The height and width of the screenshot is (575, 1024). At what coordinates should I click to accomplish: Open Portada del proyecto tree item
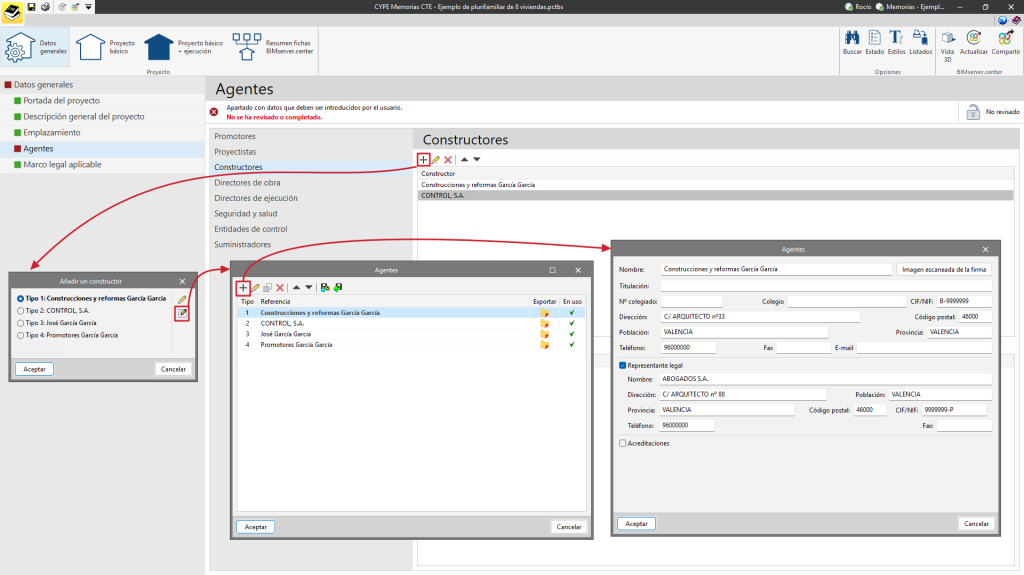[x=61, y=101]
